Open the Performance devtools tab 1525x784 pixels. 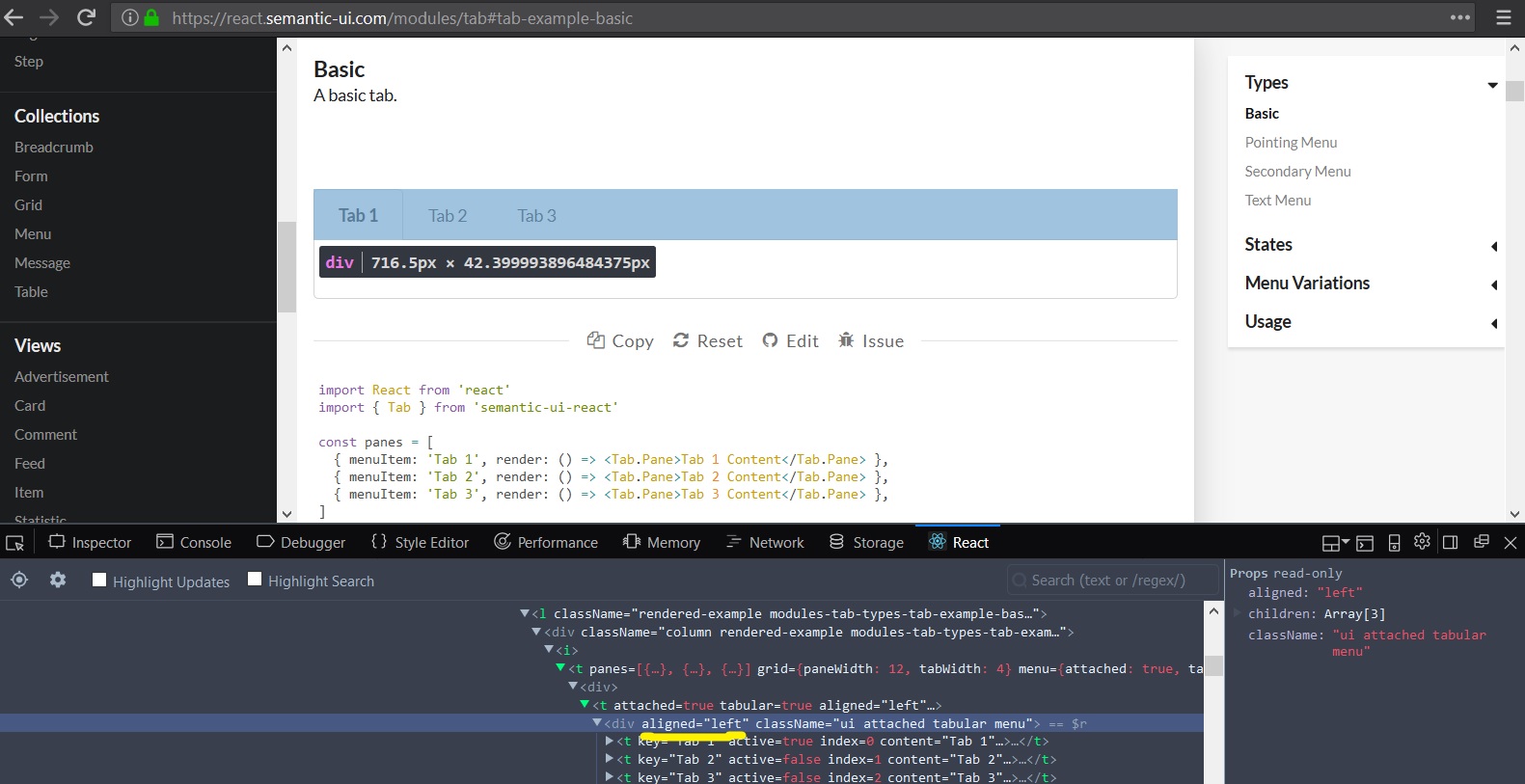[x=546, y=543]
